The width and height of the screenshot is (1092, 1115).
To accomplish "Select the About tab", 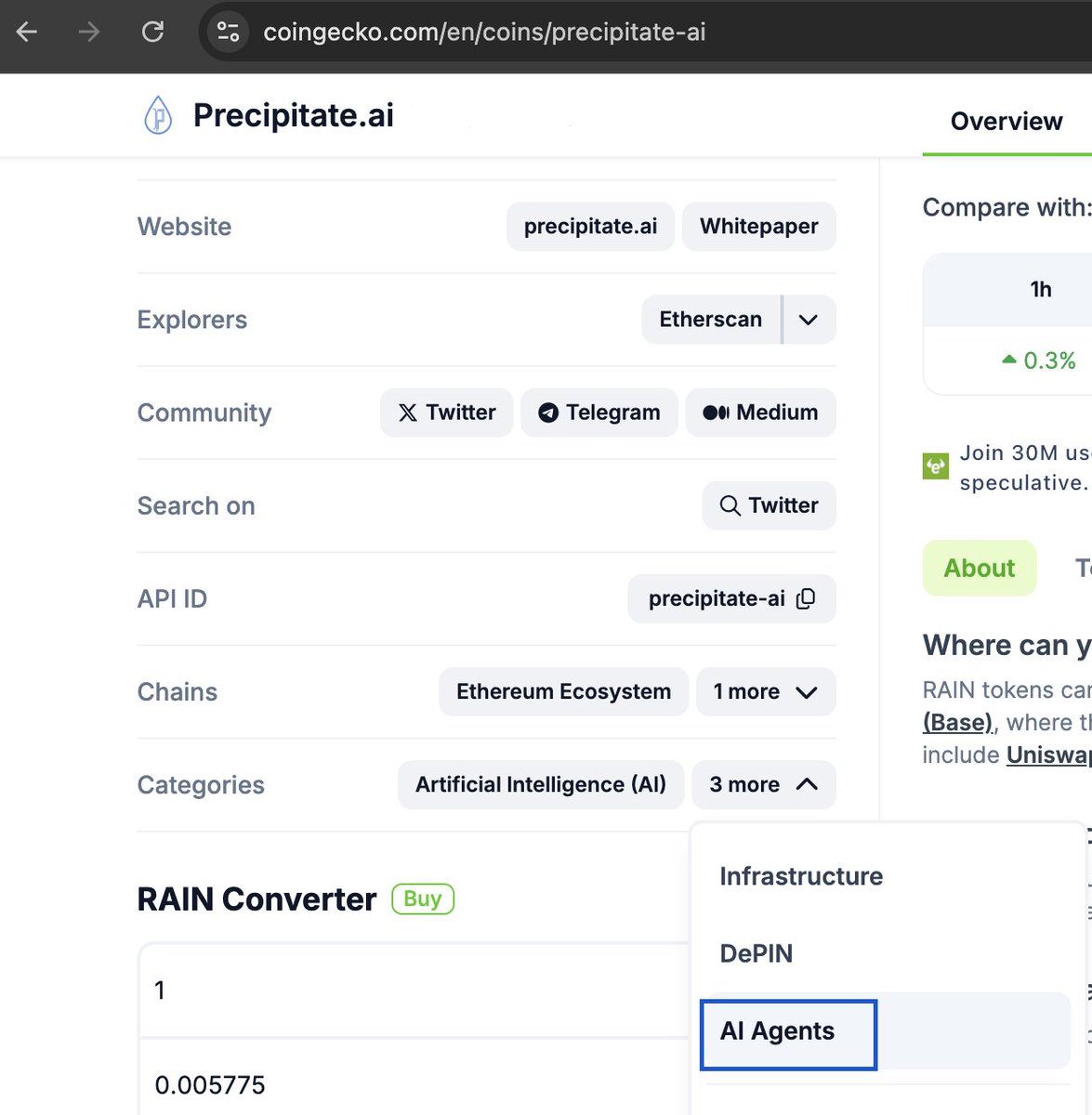I will (x=980, y=568).
